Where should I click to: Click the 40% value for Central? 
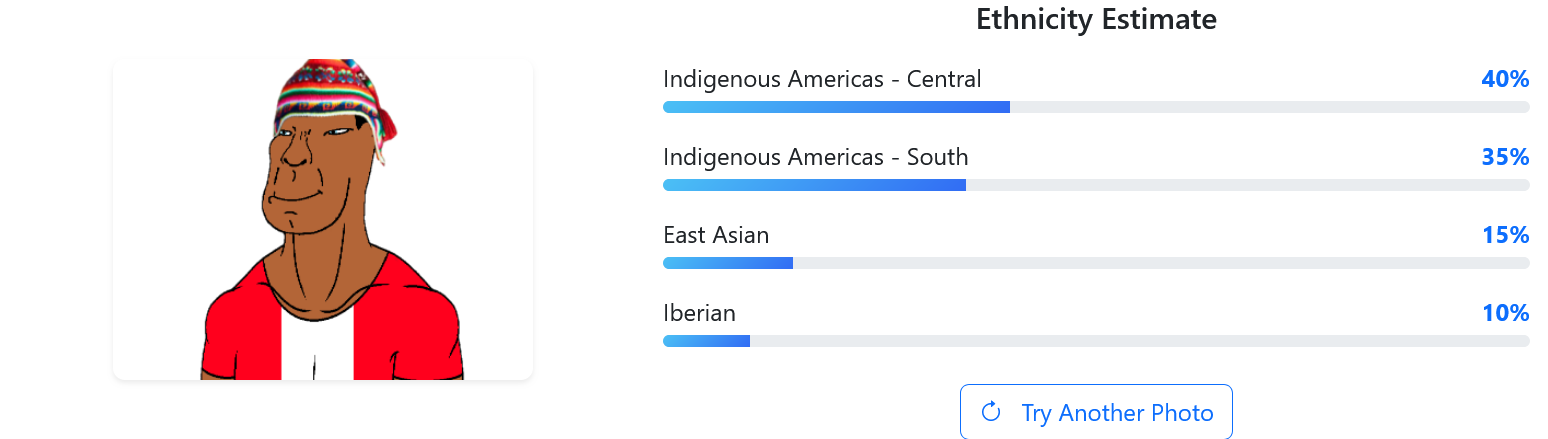click(1505, 79)
